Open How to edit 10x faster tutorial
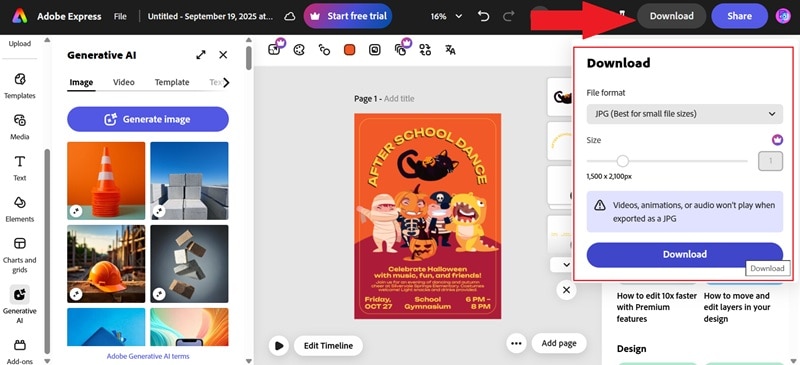The width and height of the screenshot is (800, 365). 657,307
